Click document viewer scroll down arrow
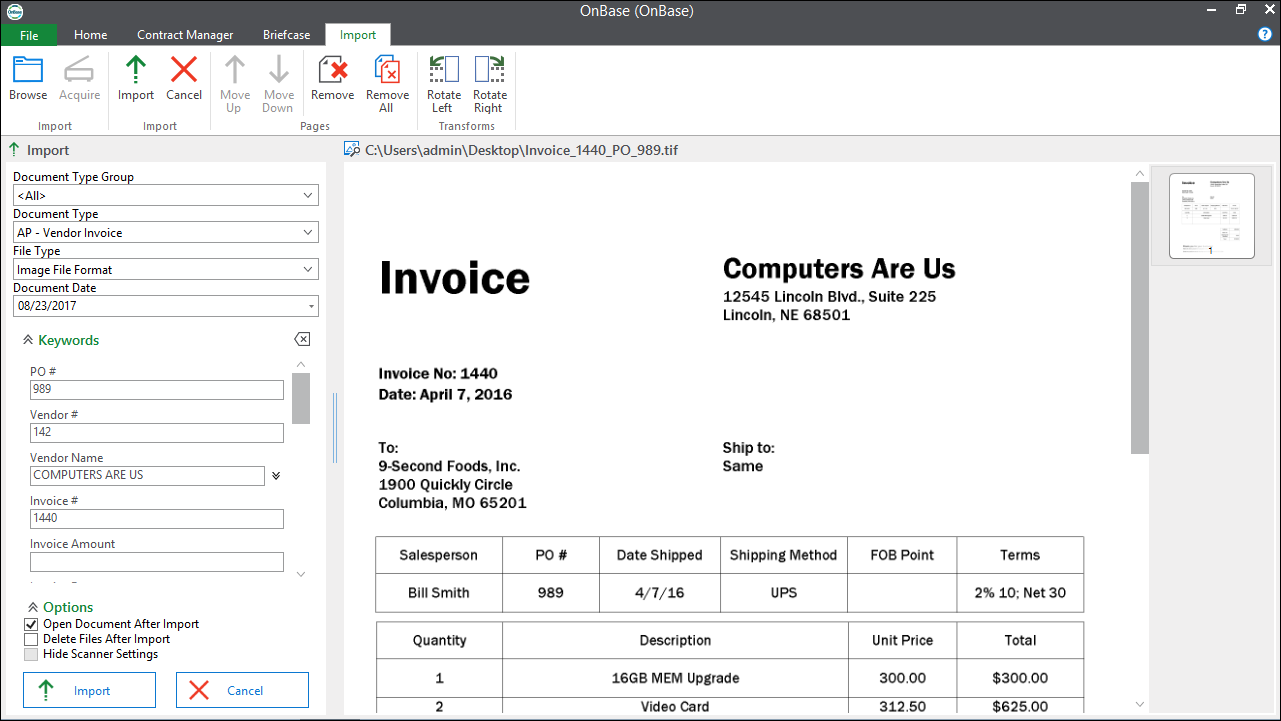1281x721 pixels. (1139, 704)
